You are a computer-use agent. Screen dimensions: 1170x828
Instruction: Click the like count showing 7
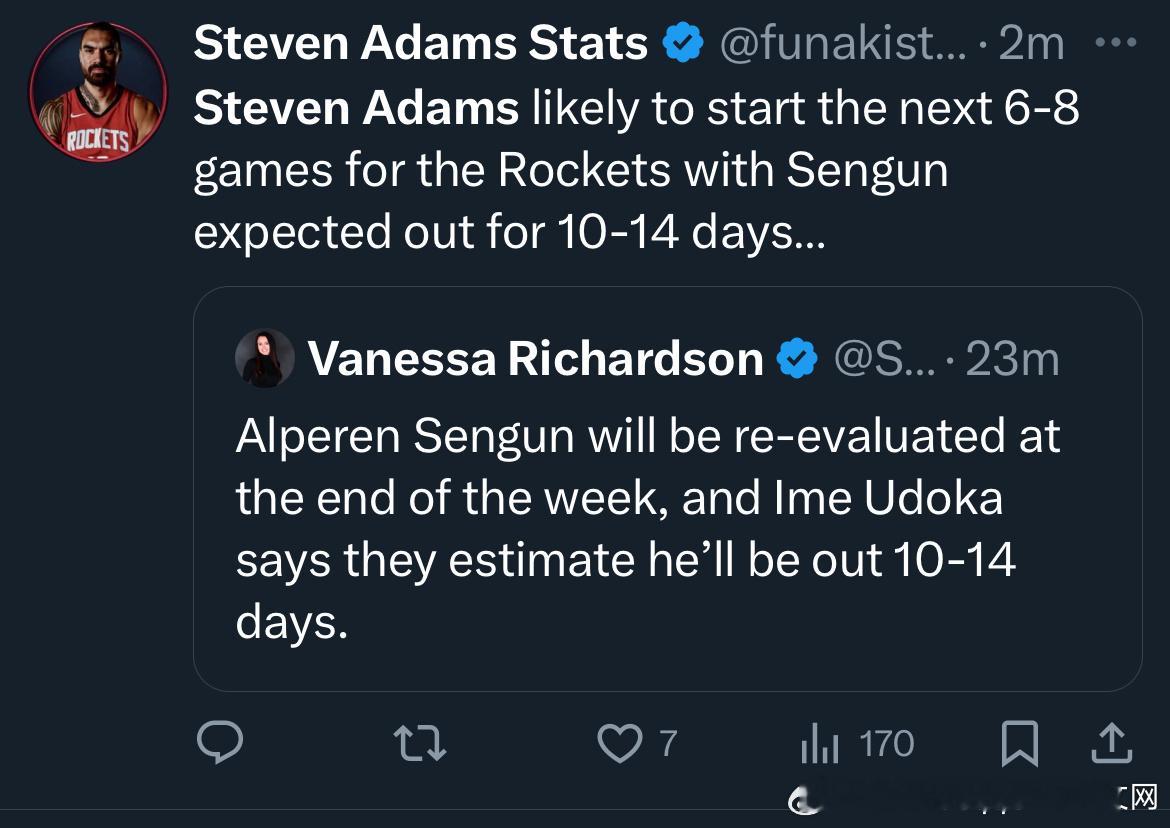coord(667,744)
